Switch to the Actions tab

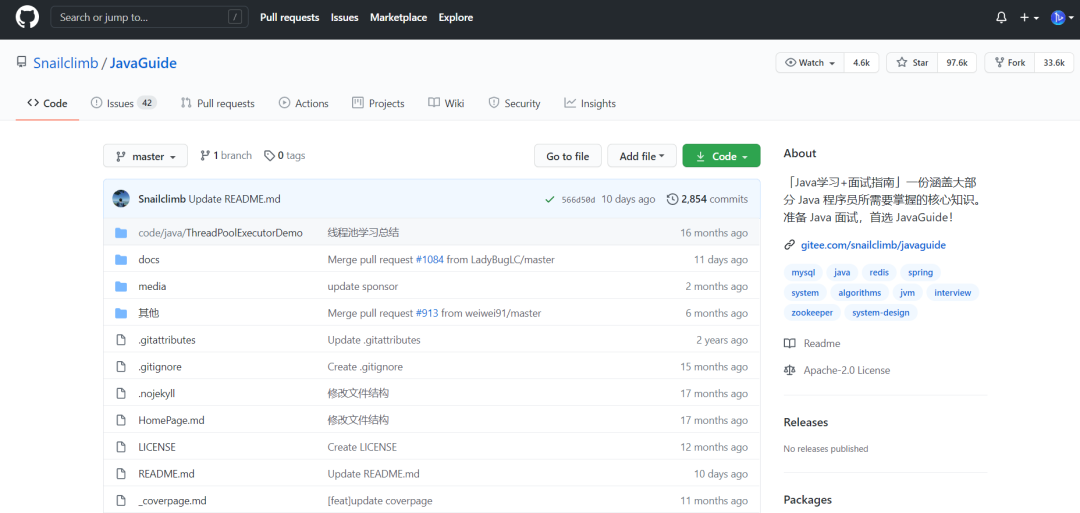(x=304, y=103)
